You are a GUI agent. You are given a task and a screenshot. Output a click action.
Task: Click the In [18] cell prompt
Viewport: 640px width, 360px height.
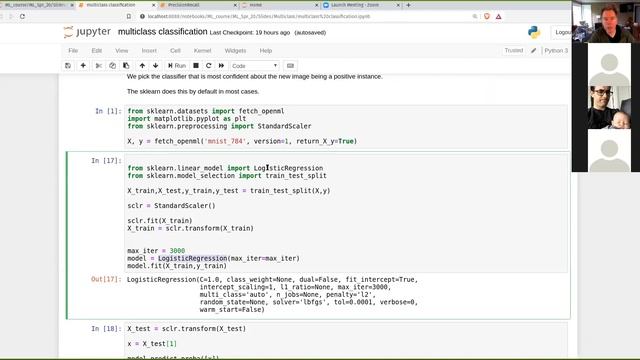point(106,329)
